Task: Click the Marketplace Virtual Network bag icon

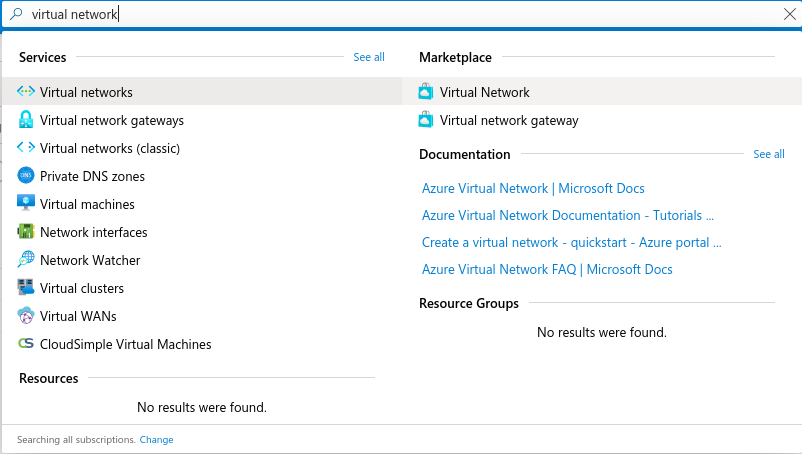Action: [x=426, y=92]
